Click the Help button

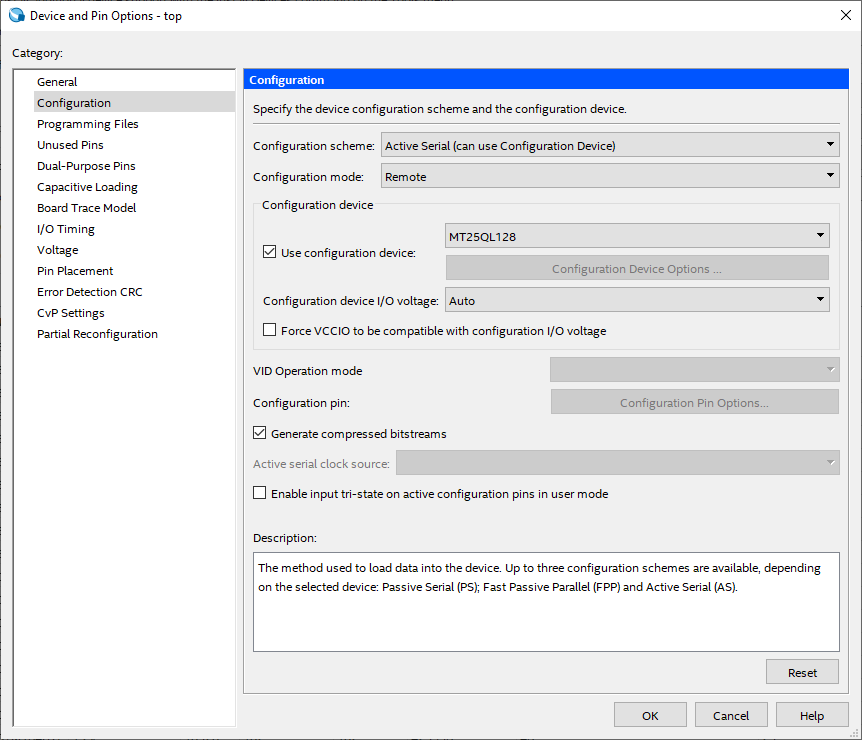811,715
